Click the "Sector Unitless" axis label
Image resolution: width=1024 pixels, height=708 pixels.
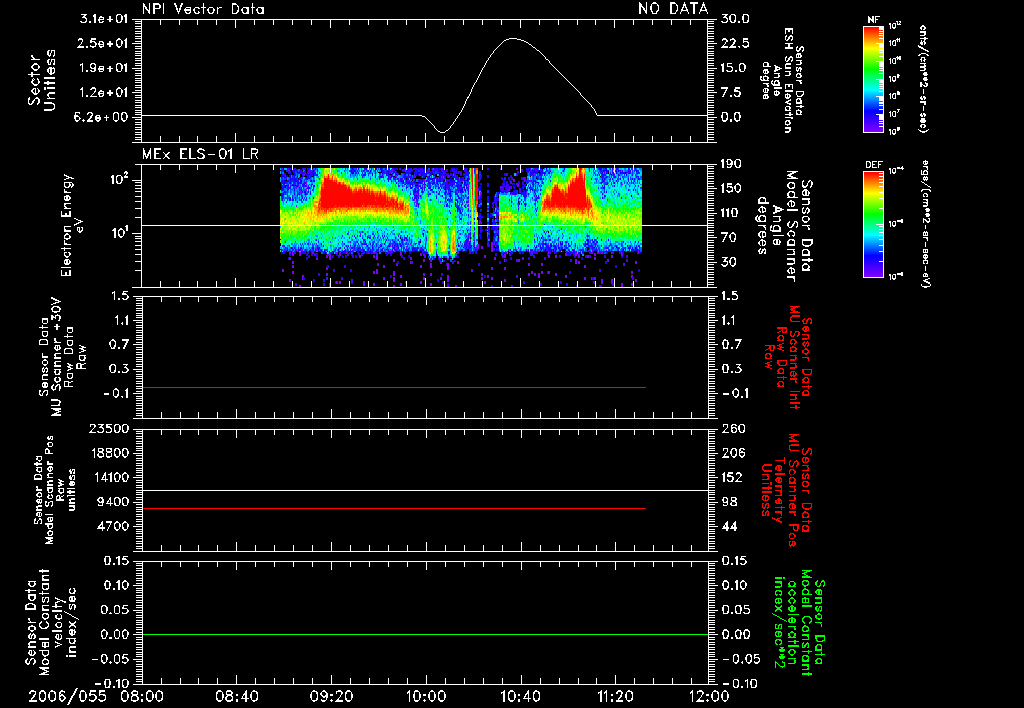tap(42, 80)
